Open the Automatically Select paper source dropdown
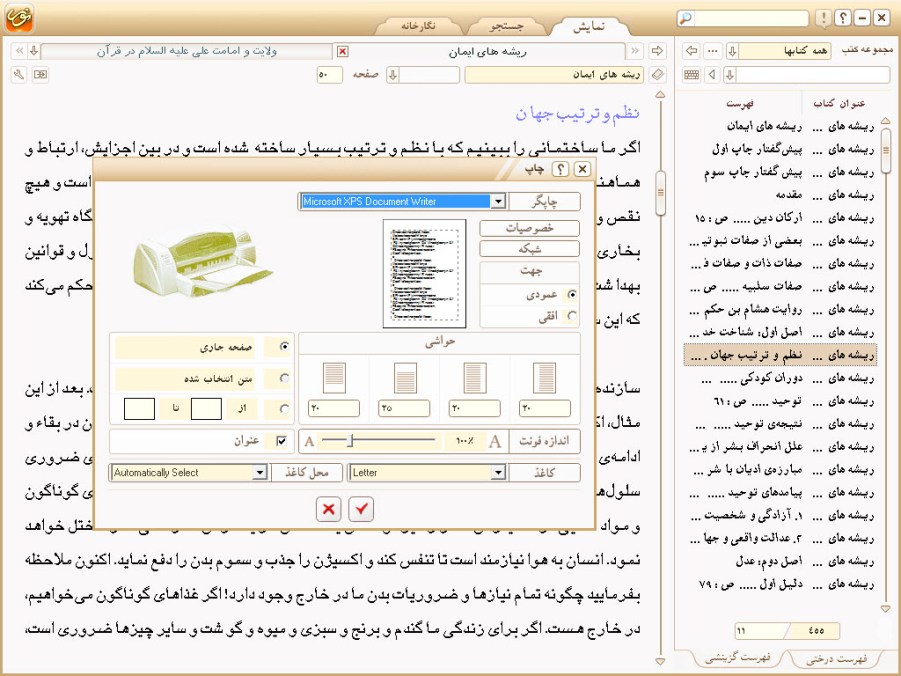Image resolution: width=901 pixels, height=676 pixels. pyautogui.click(x=260, y=473)
